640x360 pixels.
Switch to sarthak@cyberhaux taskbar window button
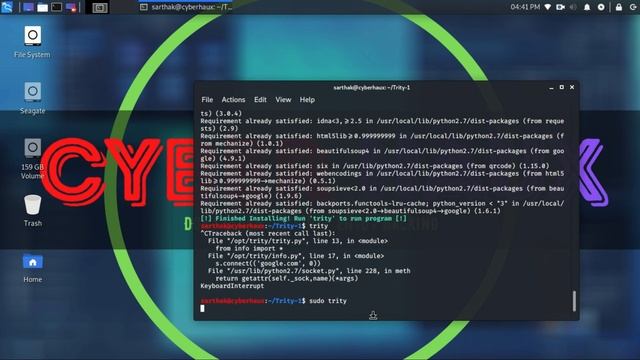click(x=186, y=7)
